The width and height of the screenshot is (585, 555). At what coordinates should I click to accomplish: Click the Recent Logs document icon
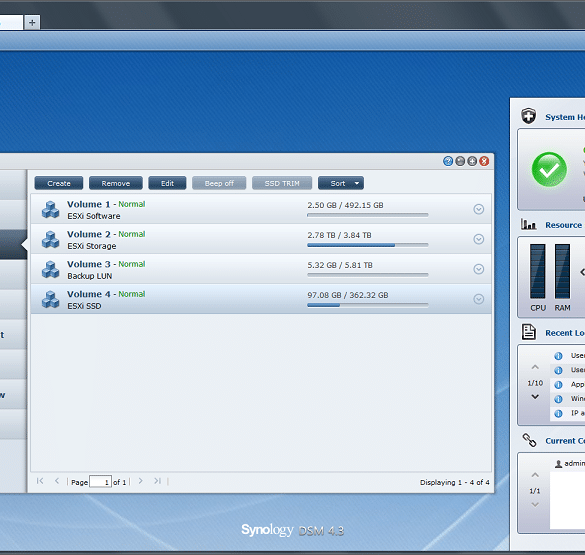[529, 332]
